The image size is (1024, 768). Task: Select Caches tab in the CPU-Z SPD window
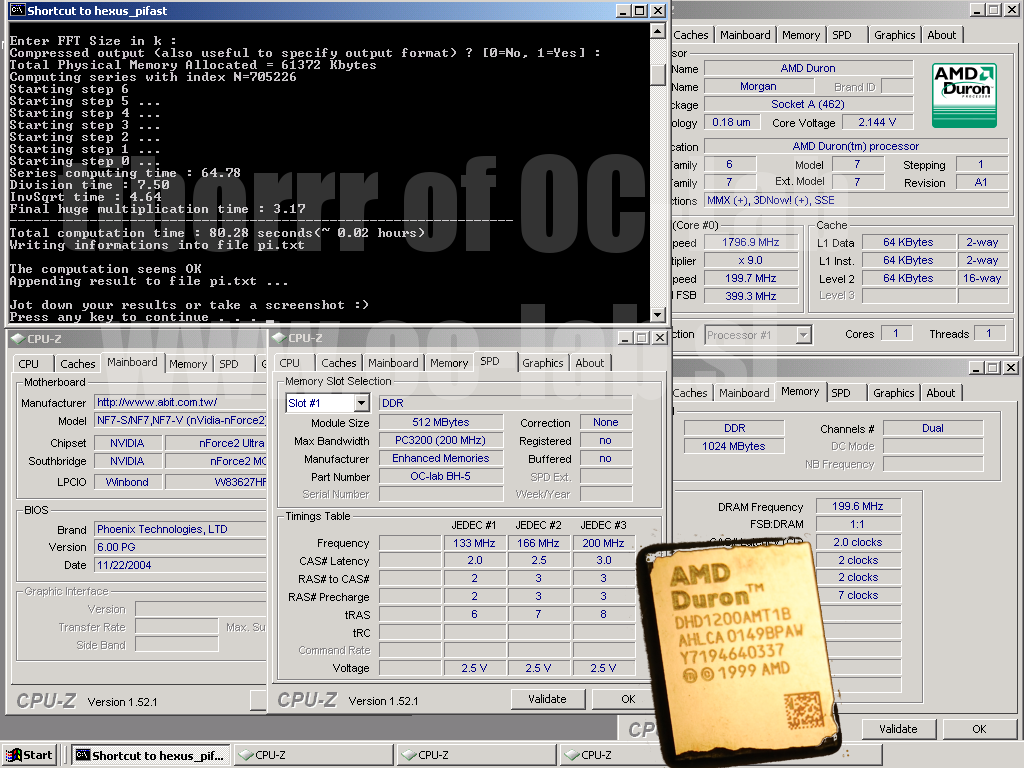(x=339, y=363)
